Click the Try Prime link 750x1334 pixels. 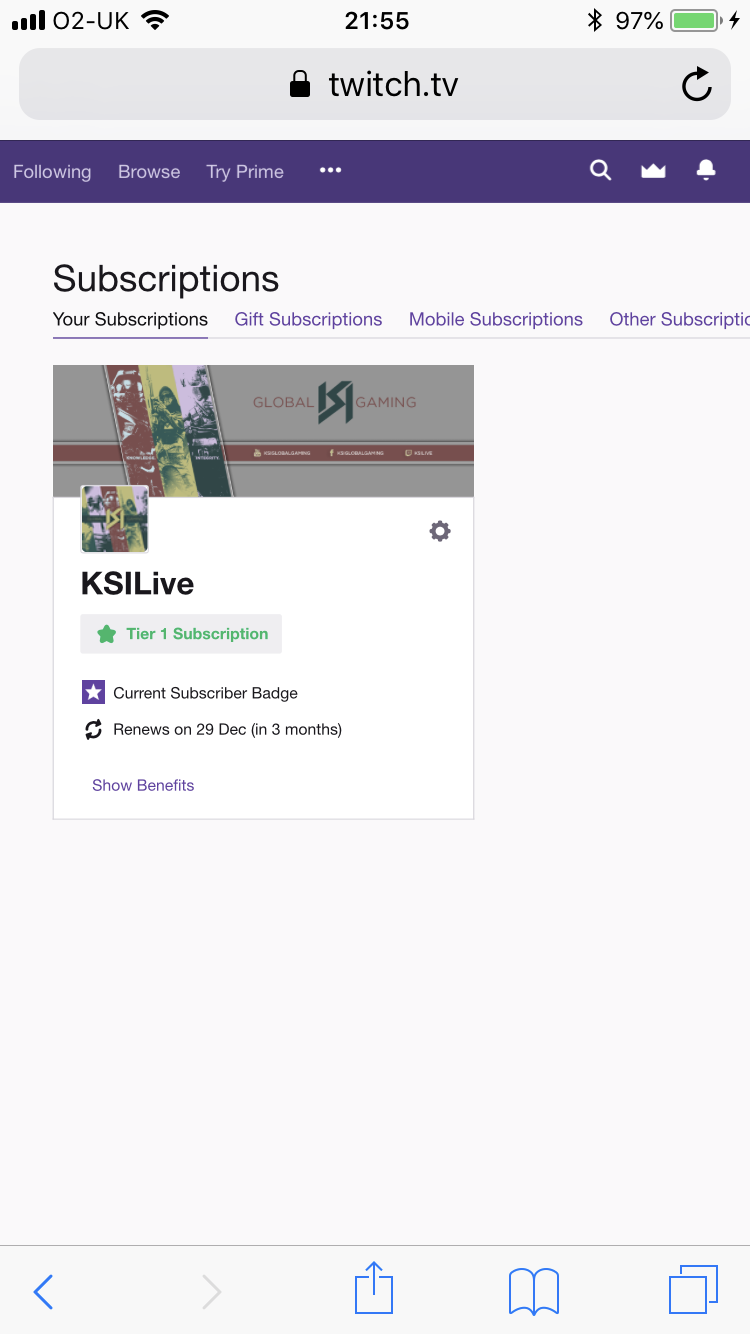click(245, 172)
